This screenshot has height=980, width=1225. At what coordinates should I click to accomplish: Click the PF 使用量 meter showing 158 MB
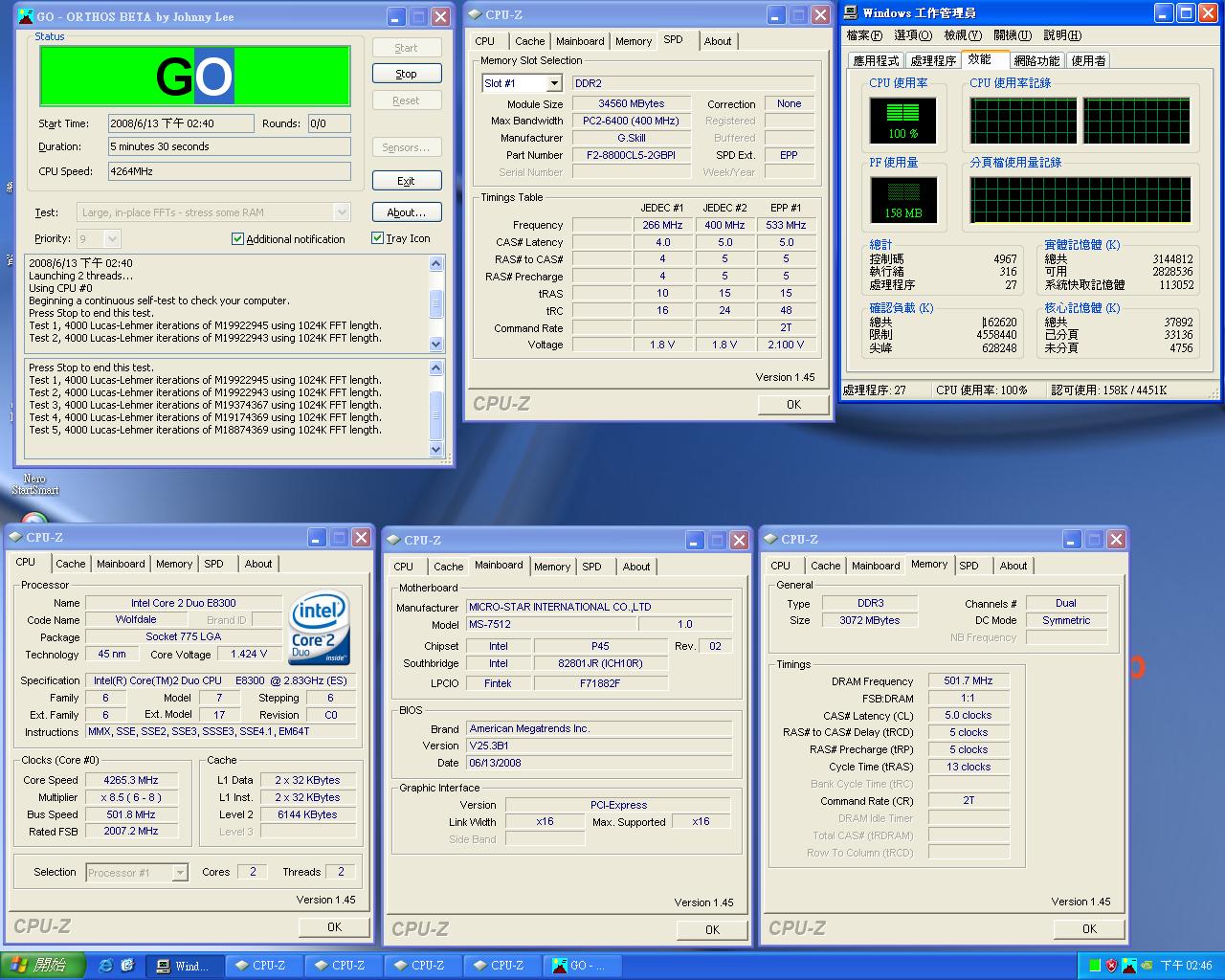(903, 200)
